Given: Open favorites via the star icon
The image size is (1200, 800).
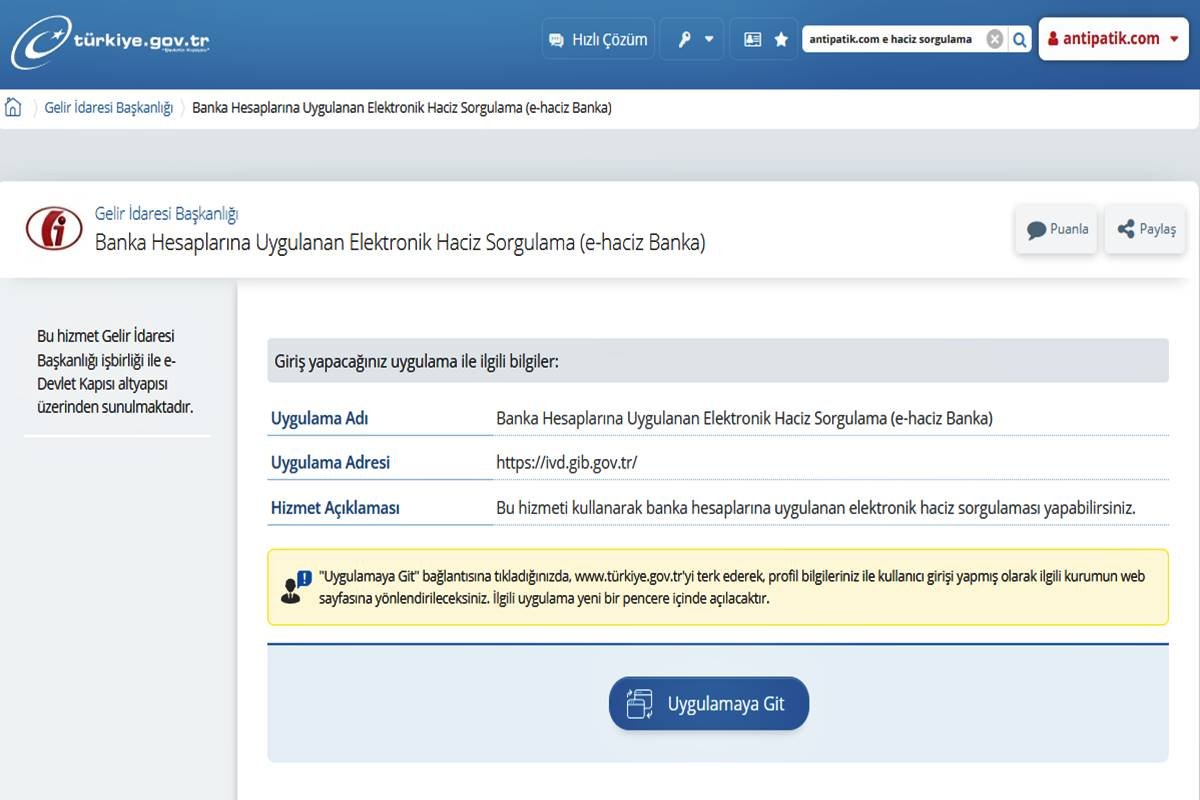Looking at the screenshot, I should click(781, 40).
